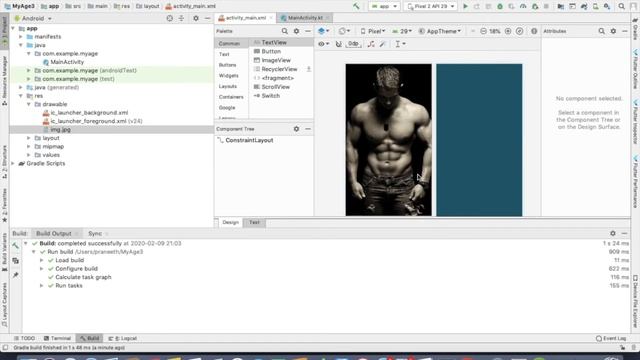
Task: Toggle the Project tool window stripe
Action: [x=4, y=31]
